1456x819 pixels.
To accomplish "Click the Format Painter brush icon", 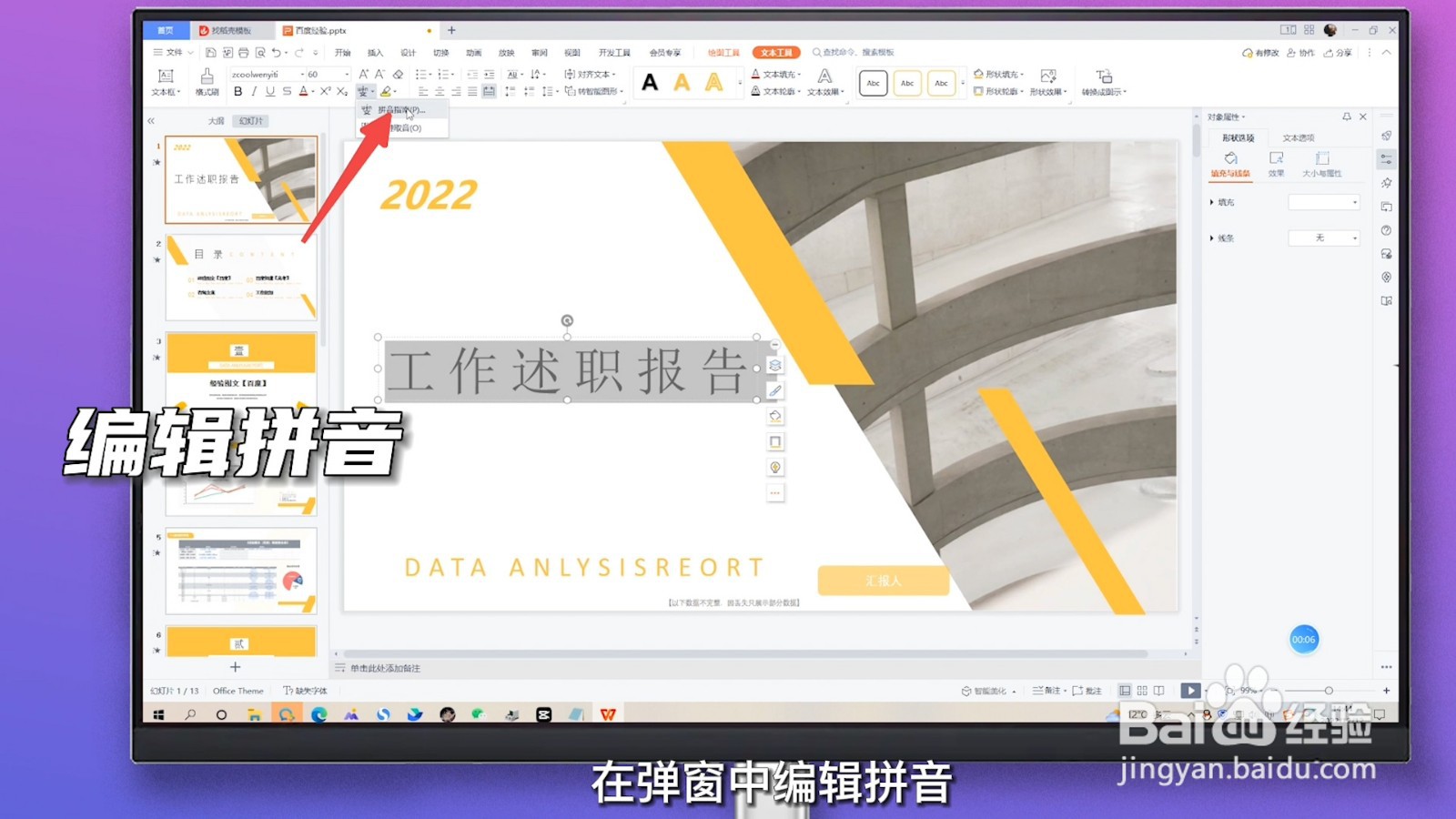I will tap(207, 76).
